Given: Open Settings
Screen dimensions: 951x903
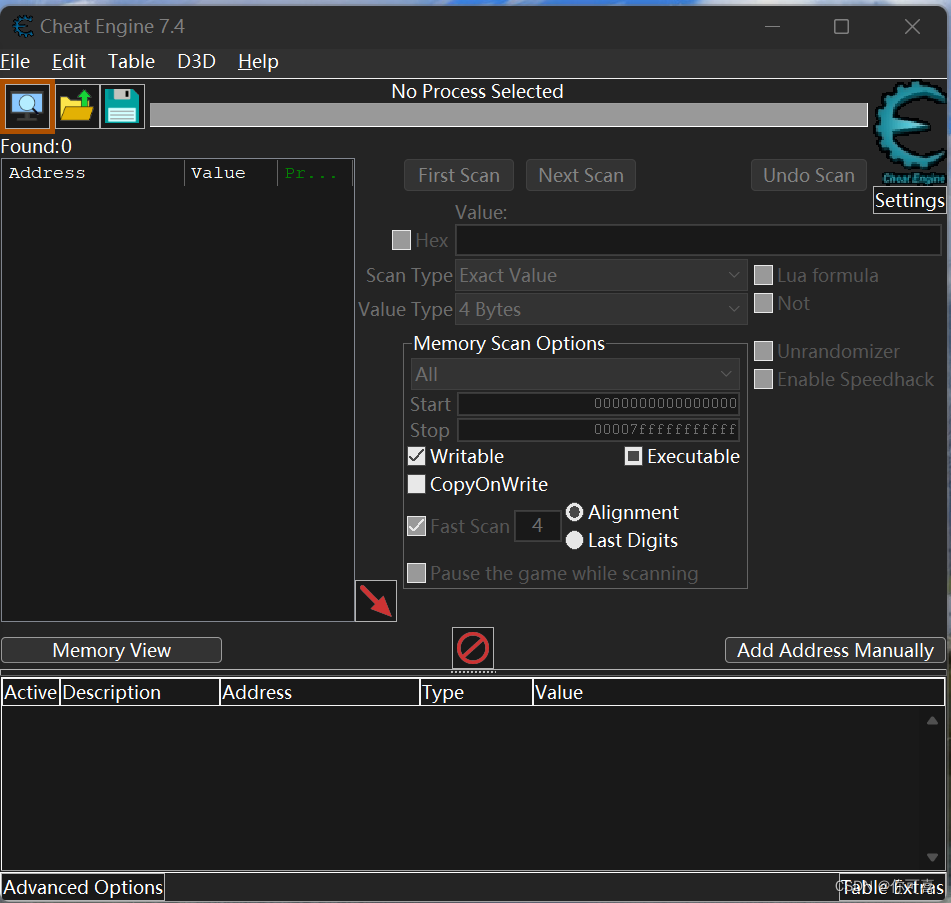Looking at the screenshot, I should pos(909,200).
